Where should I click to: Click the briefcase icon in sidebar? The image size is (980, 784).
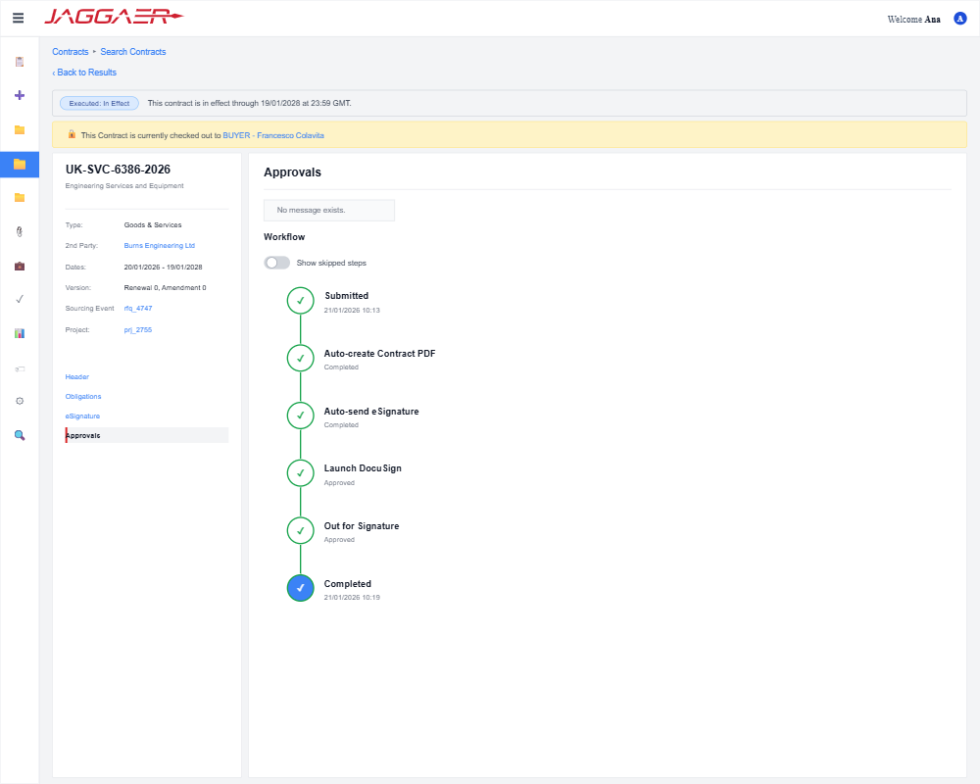click(x=19, y=266)
